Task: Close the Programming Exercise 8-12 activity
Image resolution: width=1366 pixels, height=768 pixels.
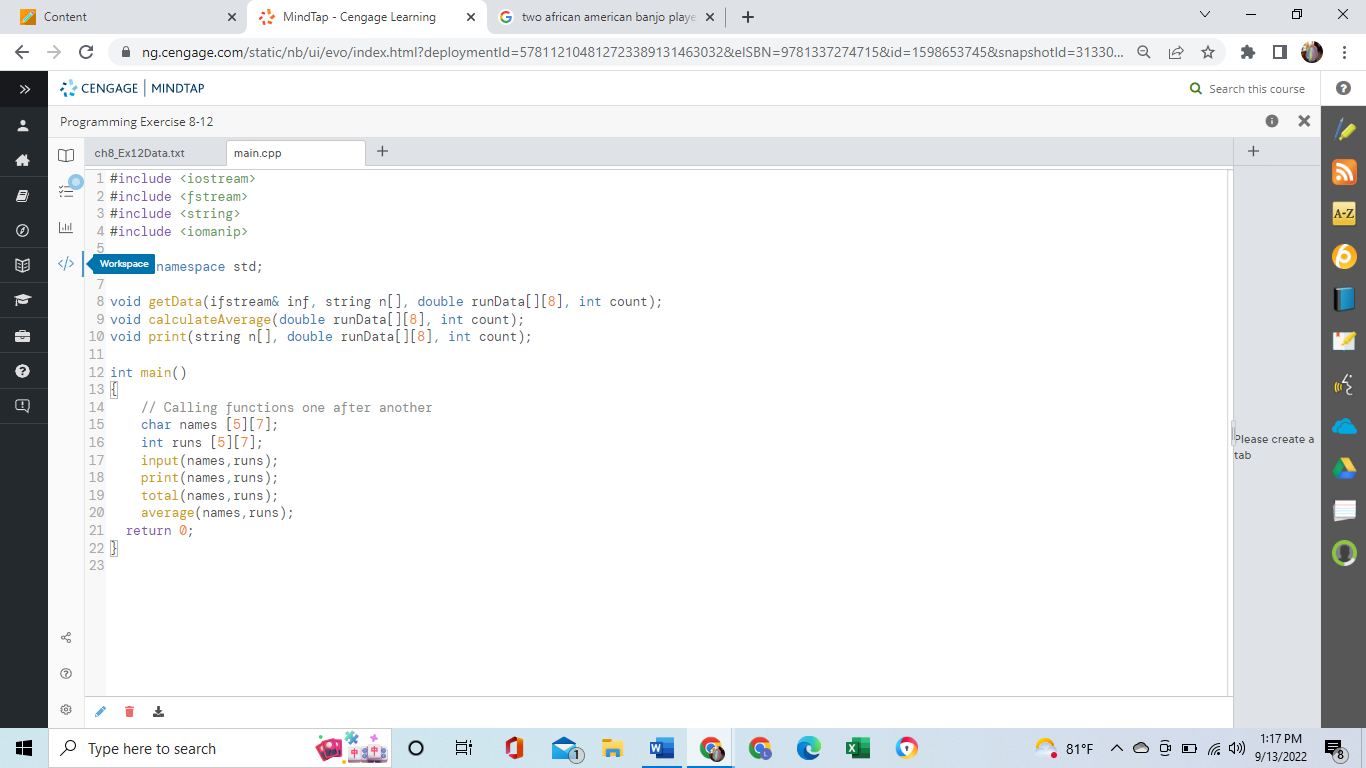Action: coord(1304,121)
